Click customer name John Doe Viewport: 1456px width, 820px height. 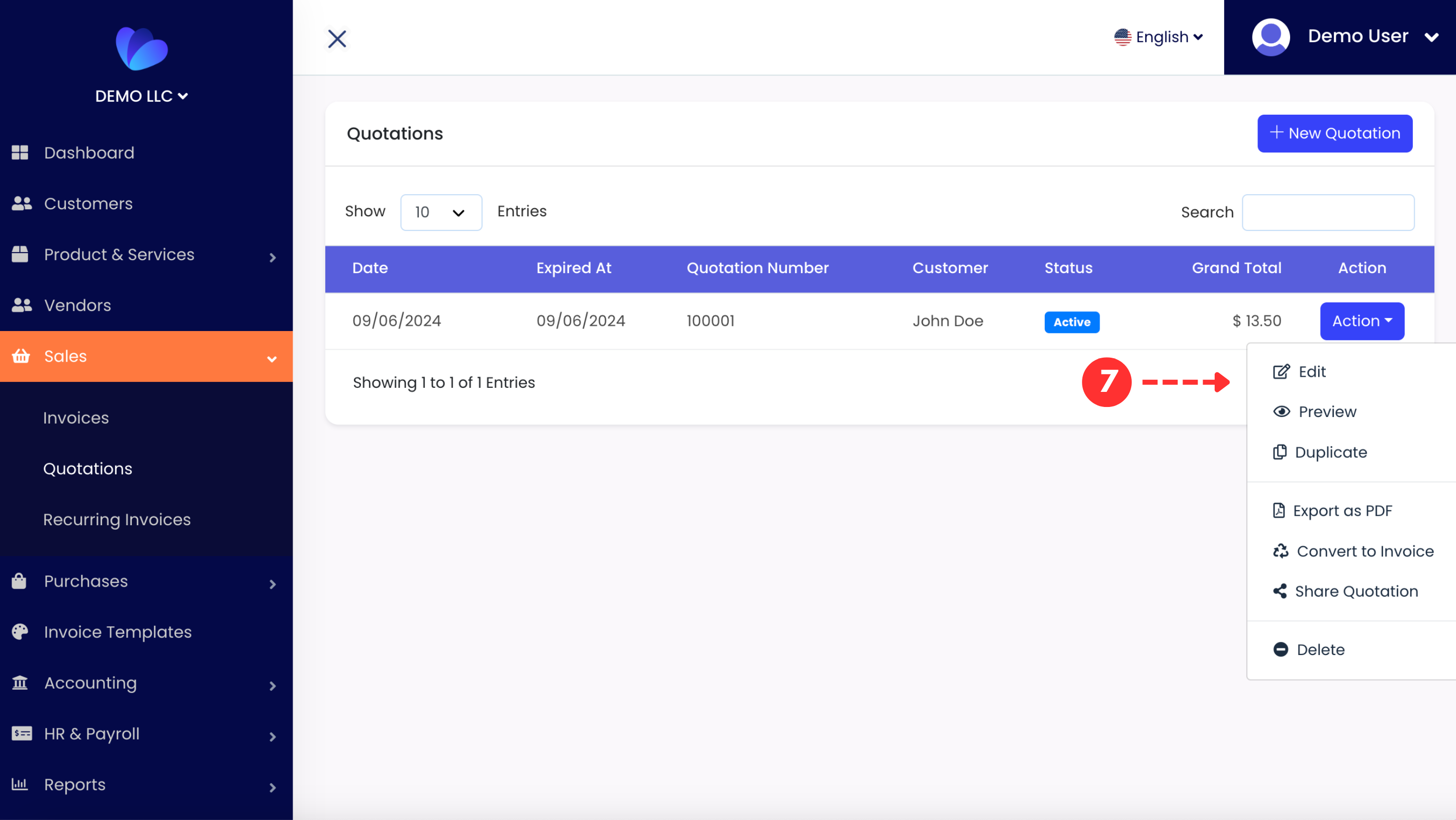click(948, 321)
